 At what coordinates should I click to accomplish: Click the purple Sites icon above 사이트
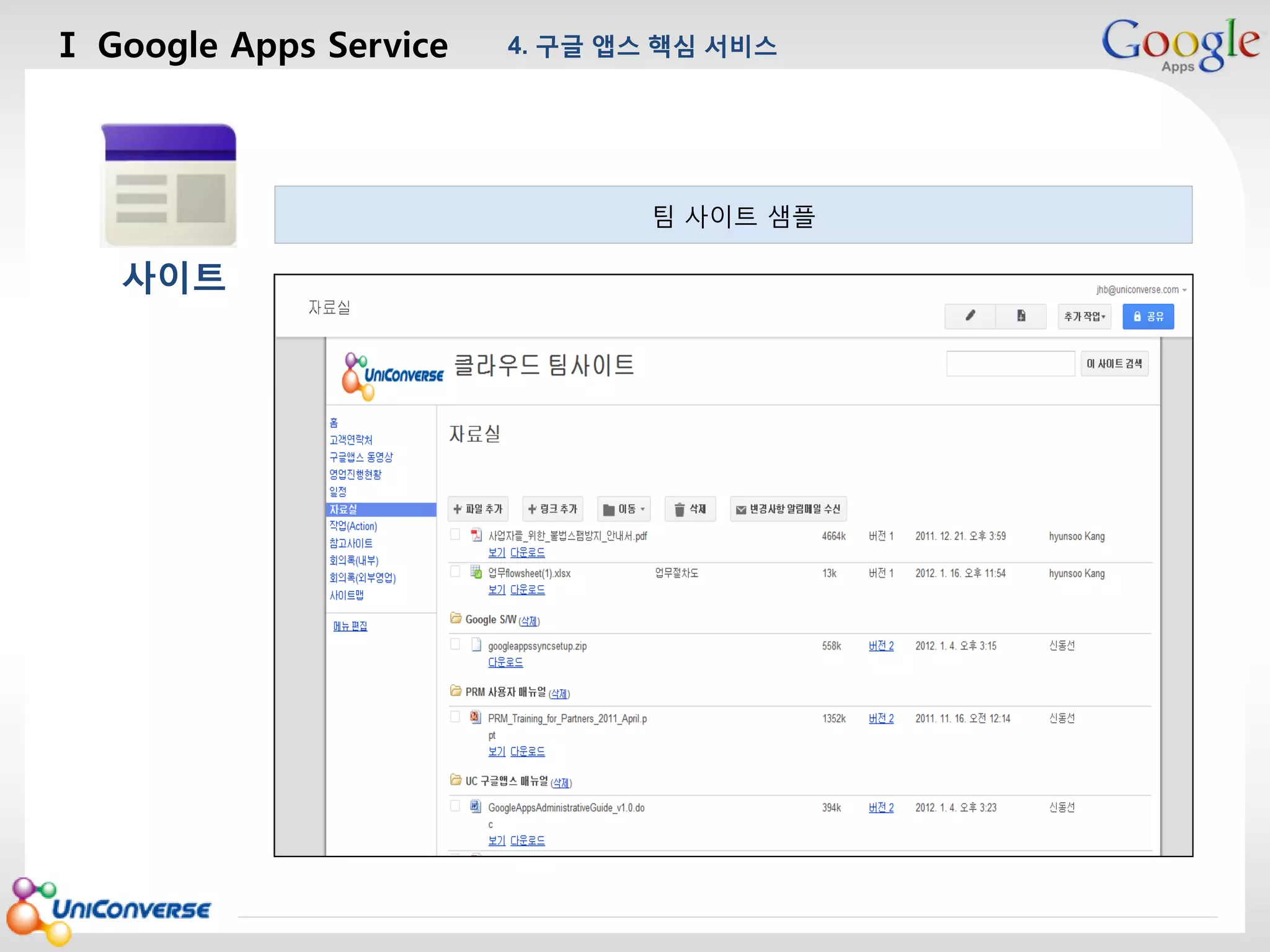pos(169,185)
